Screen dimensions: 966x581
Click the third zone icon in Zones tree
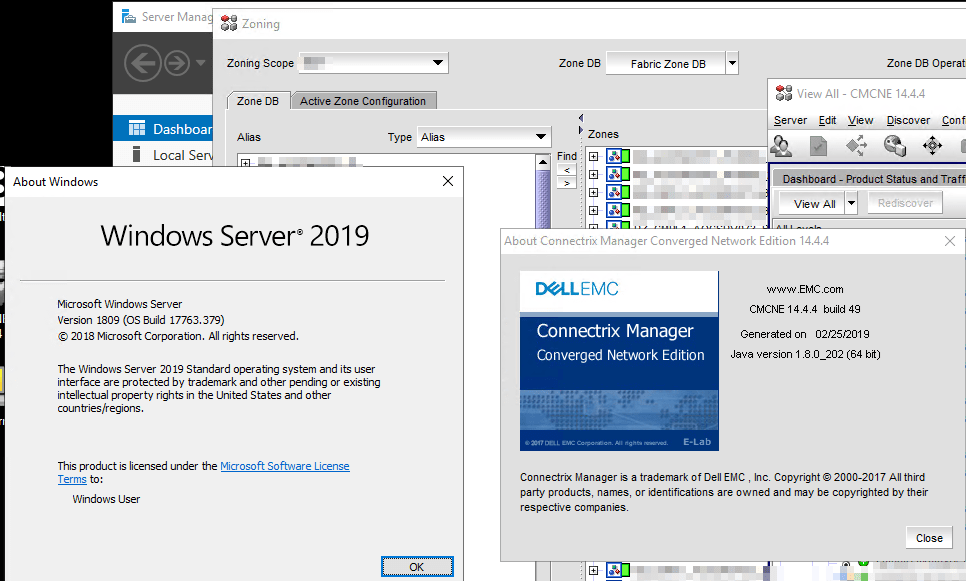618,192
